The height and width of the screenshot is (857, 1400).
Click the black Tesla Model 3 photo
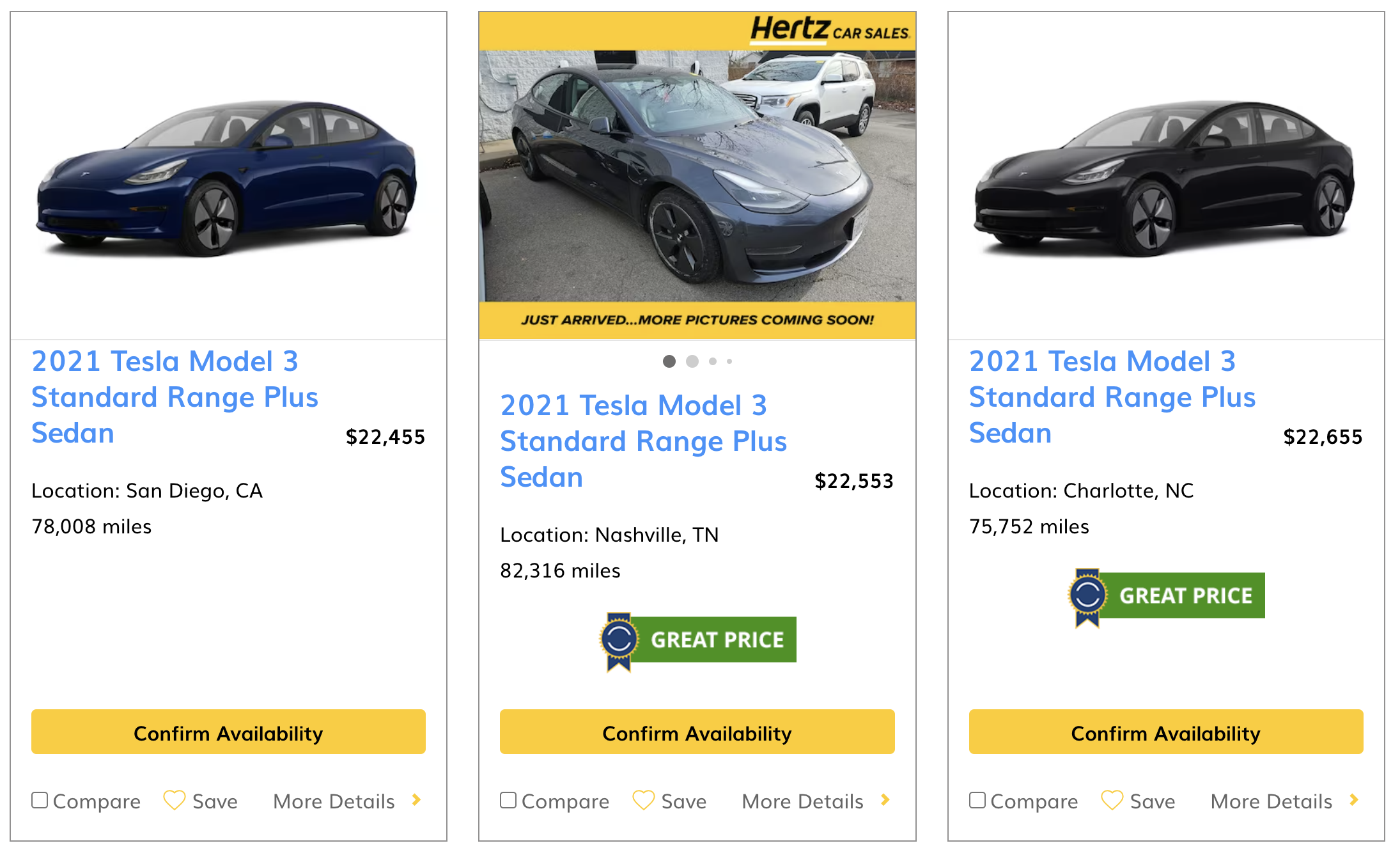(x=1165, y=179)
